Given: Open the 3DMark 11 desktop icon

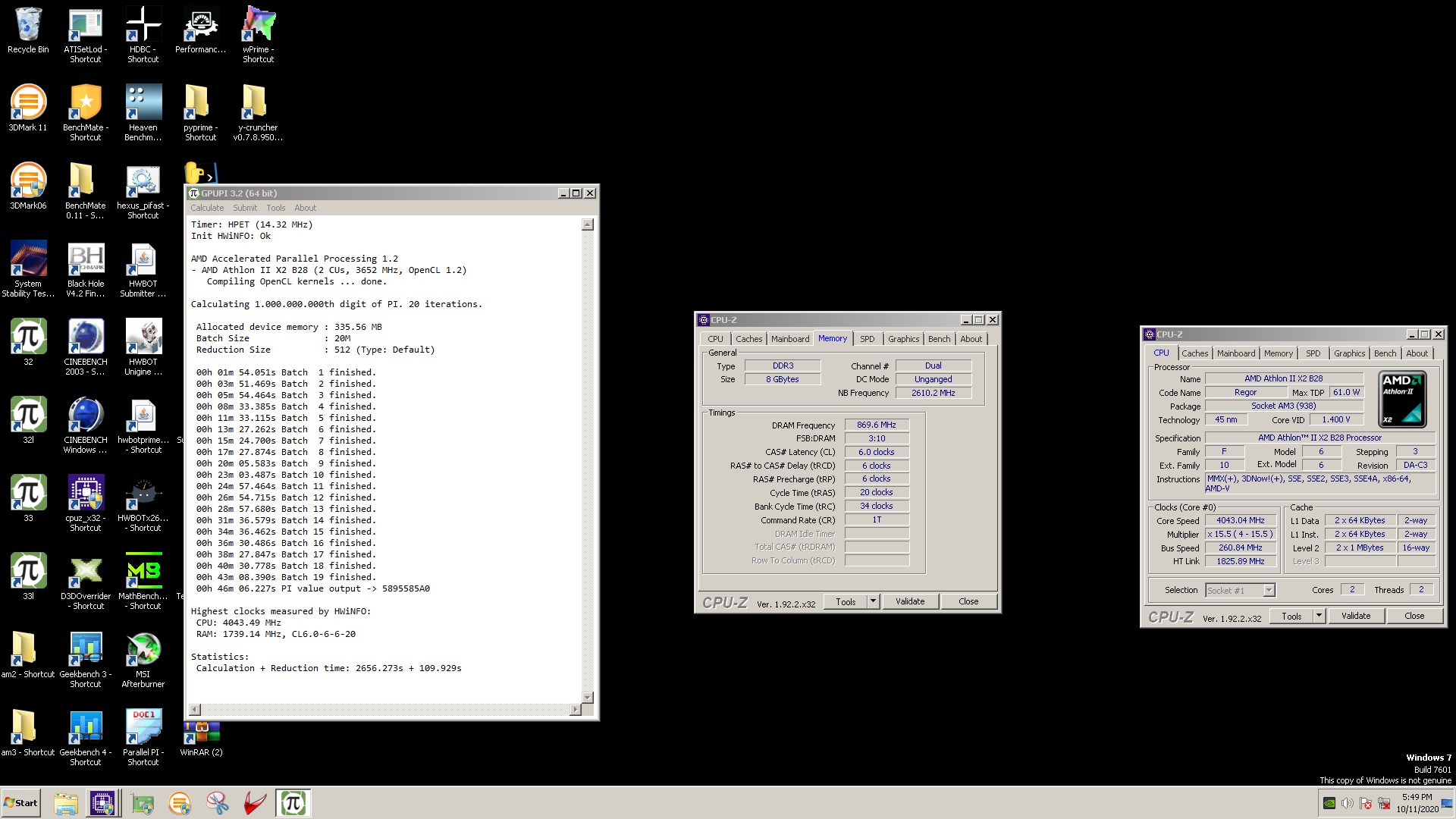Looking at the screenshot, I should click(x=28, y=108).
